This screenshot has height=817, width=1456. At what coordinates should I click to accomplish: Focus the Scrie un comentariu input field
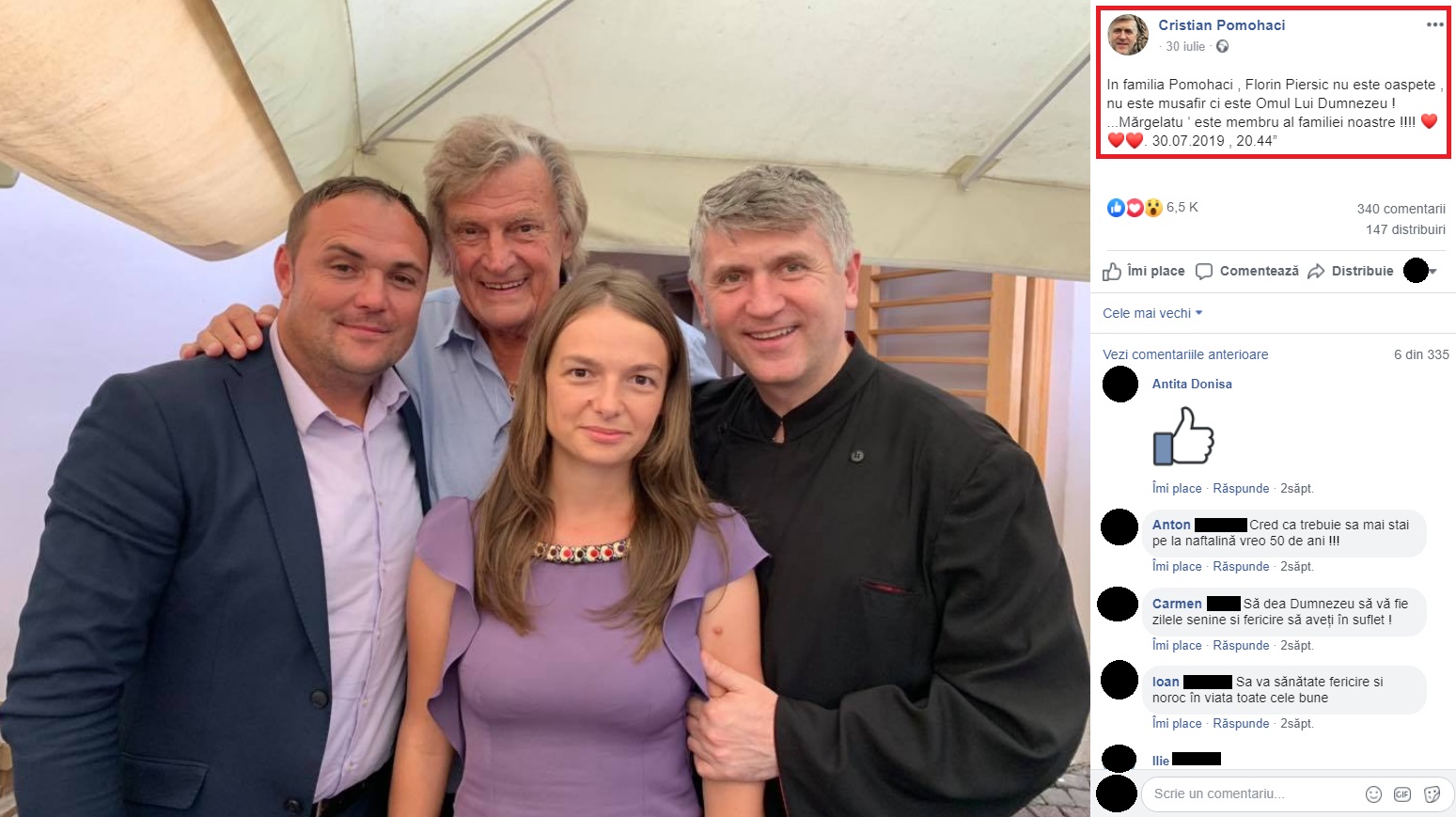point(1250,794)
